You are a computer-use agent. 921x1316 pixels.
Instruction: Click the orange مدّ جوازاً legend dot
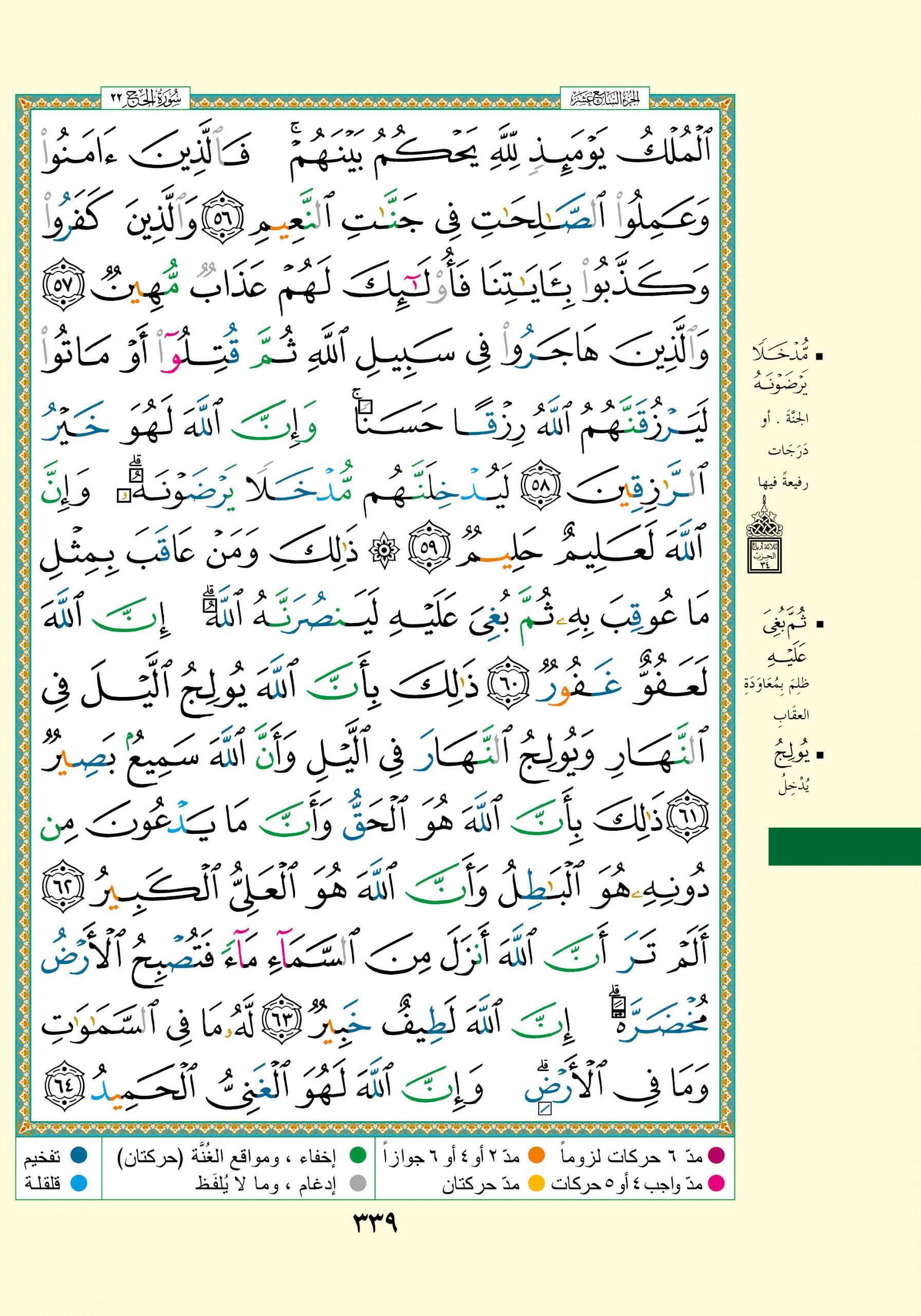pyautogui.click(x=536, y=1156)
